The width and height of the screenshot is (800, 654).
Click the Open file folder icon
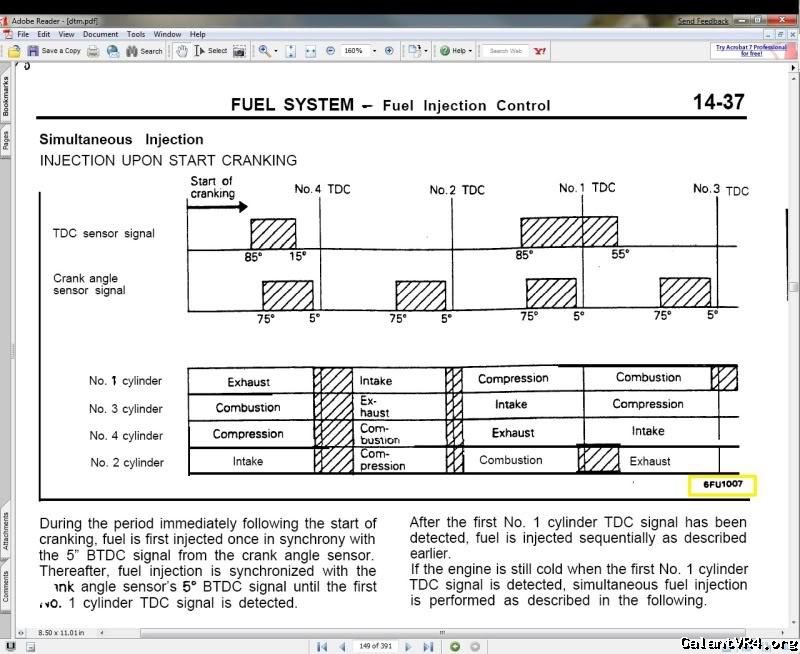pos(14,51)
